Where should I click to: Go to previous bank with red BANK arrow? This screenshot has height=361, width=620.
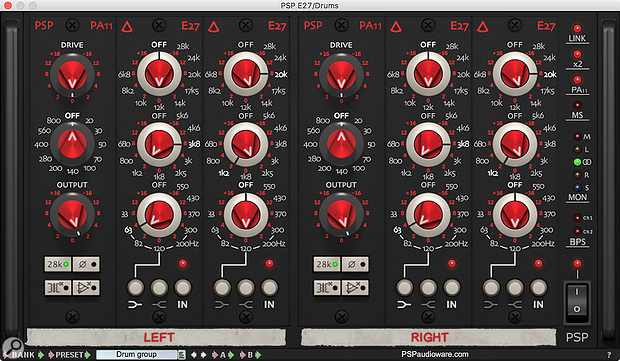[x=5, y=355]
